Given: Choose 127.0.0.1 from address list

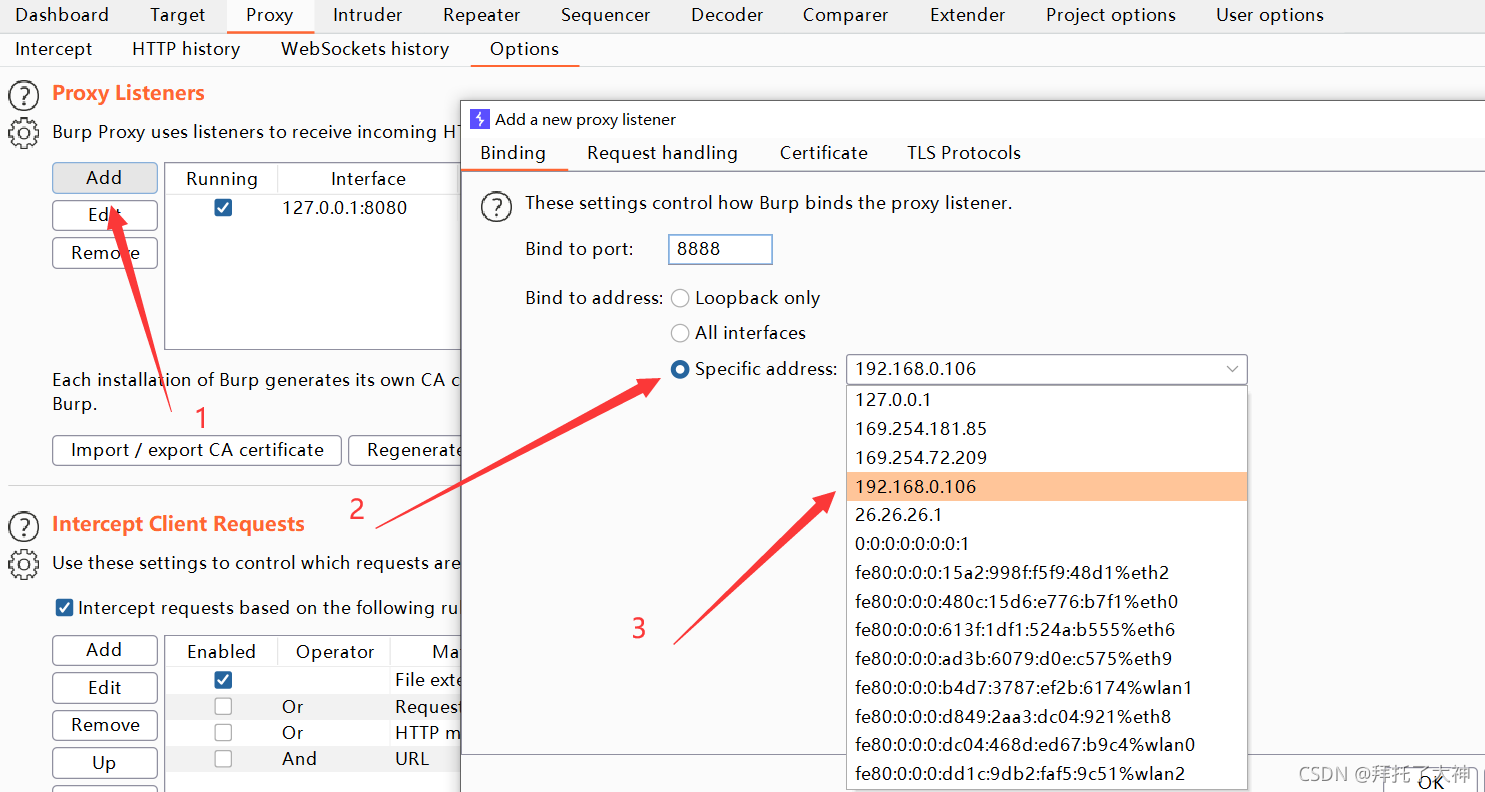Looking at the screenshot, I should pos(1047,400).
